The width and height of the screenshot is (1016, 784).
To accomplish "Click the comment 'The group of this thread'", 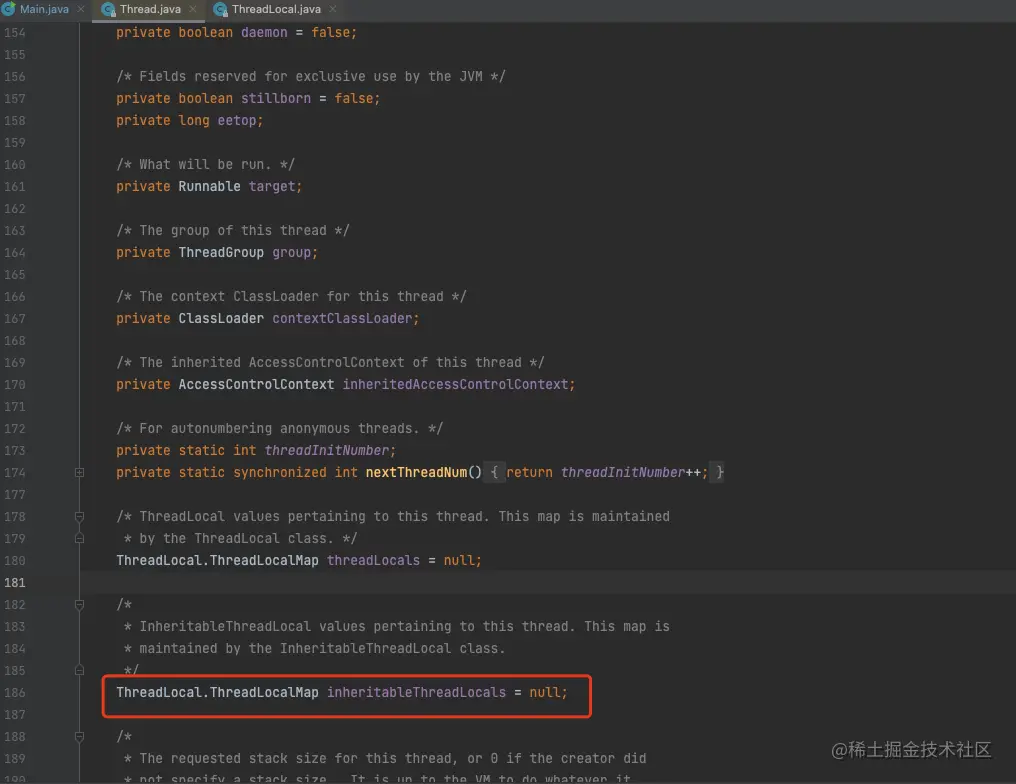I will pyautogui.click(x=233, y=231).
